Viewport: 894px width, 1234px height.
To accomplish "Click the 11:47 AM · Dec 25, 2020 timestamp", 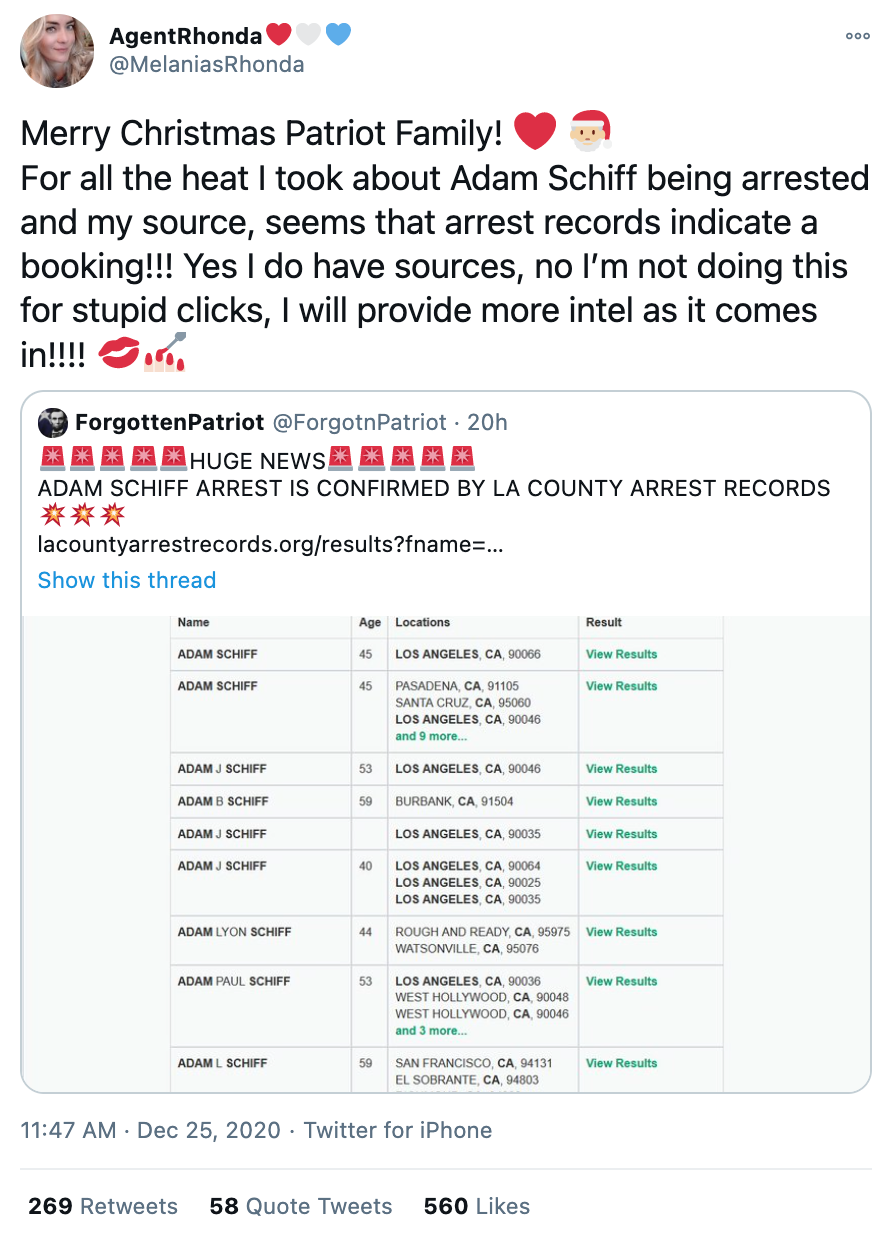I will tap(150, 1130).
